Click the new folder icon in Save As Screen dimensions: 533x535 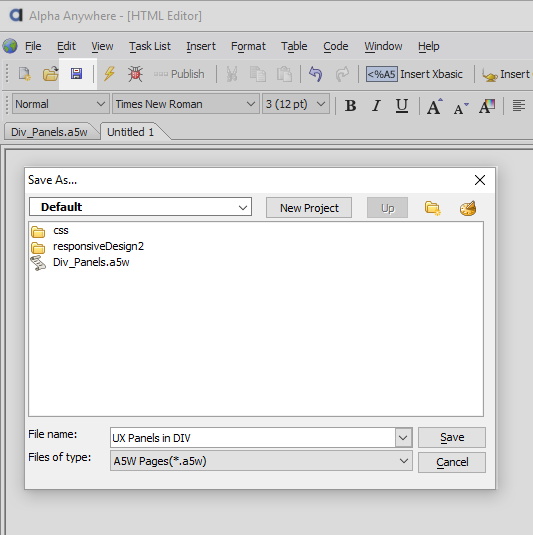tap(433, 208)
